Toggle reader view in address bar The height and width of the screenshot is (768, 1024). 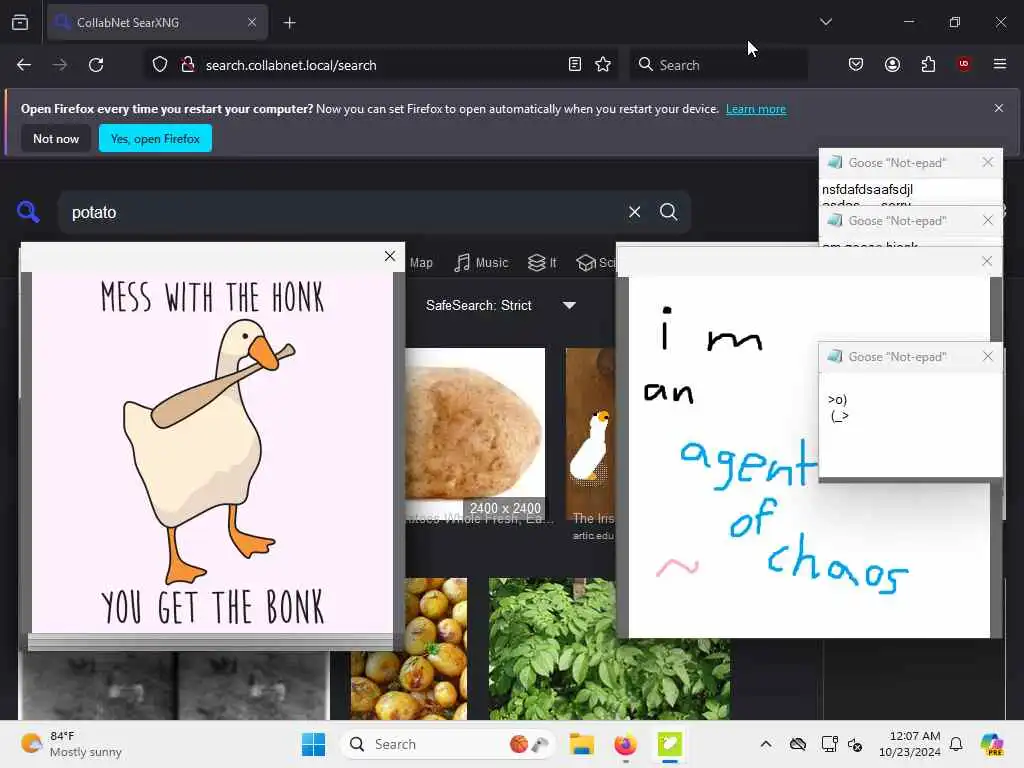click(x=575, y=65)
